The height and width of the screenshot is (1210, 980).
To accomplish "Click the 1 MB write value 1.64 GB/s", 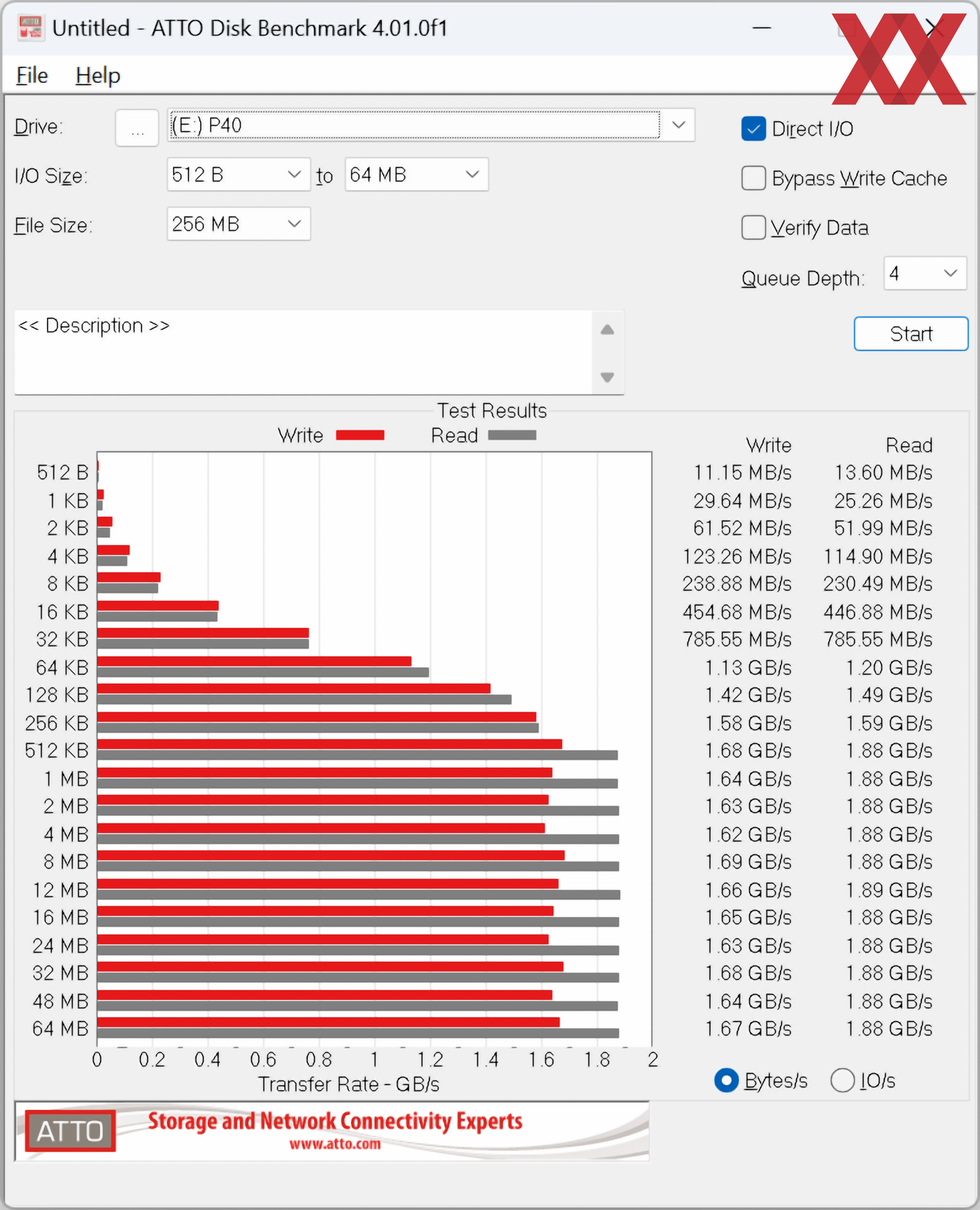I will (748, 779).
